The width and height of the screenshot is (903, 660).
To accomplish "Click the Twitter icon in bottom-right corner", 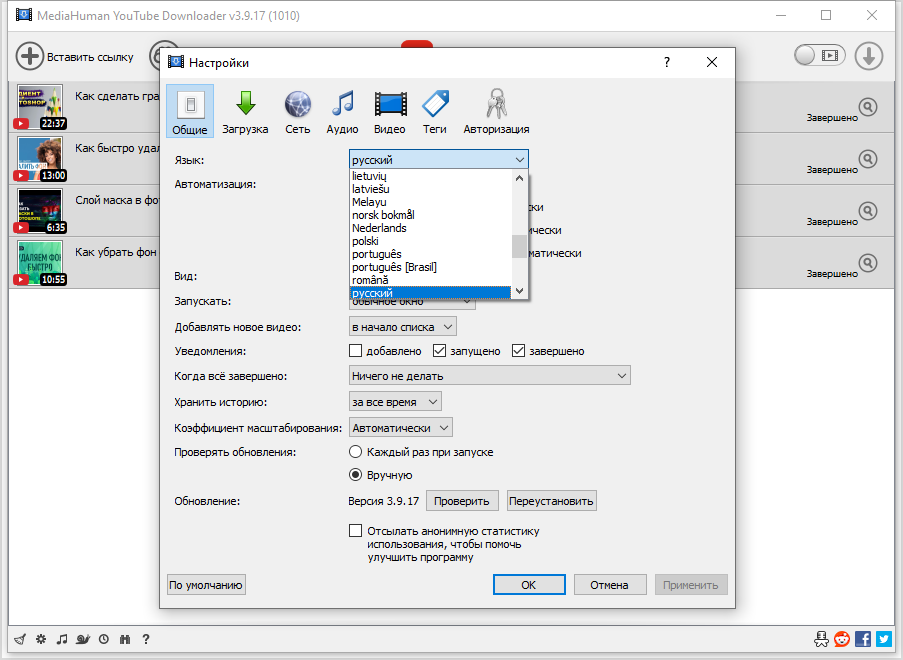I will (x=882, y=639).
